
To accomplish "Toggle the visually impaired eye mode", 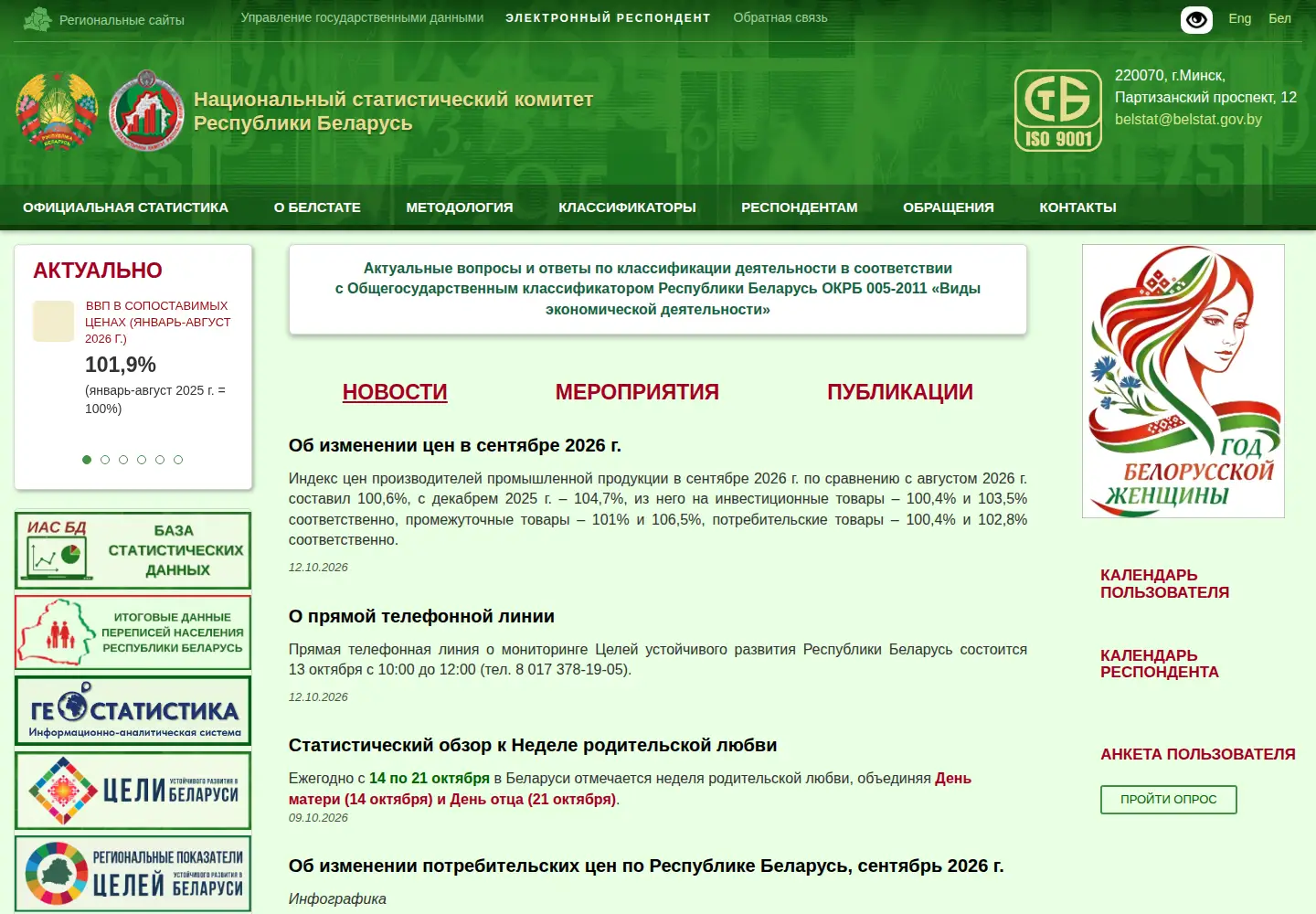I will tap(1196, 19).
